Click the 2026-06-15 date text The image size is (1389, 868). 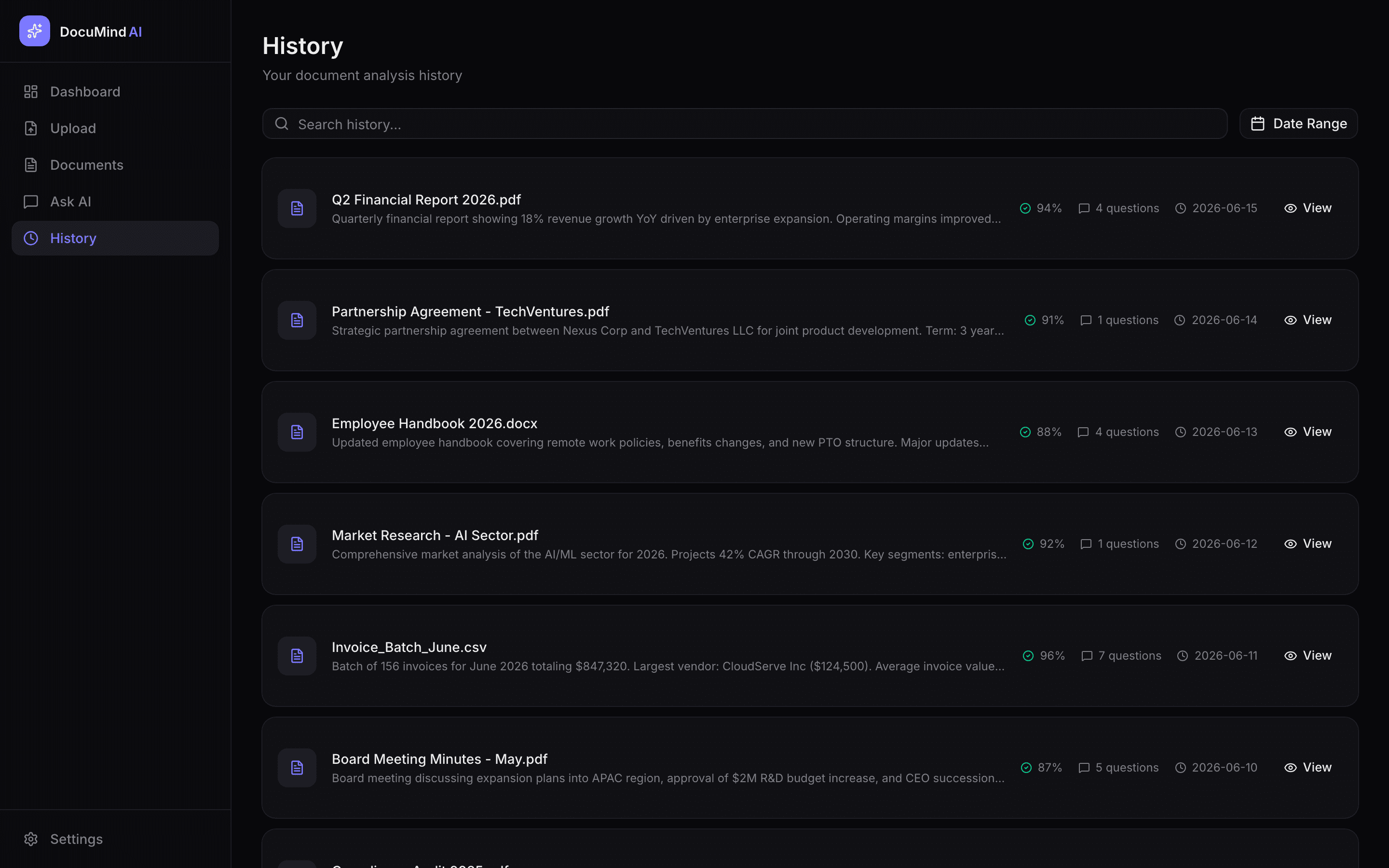(x=1225, y=208)
